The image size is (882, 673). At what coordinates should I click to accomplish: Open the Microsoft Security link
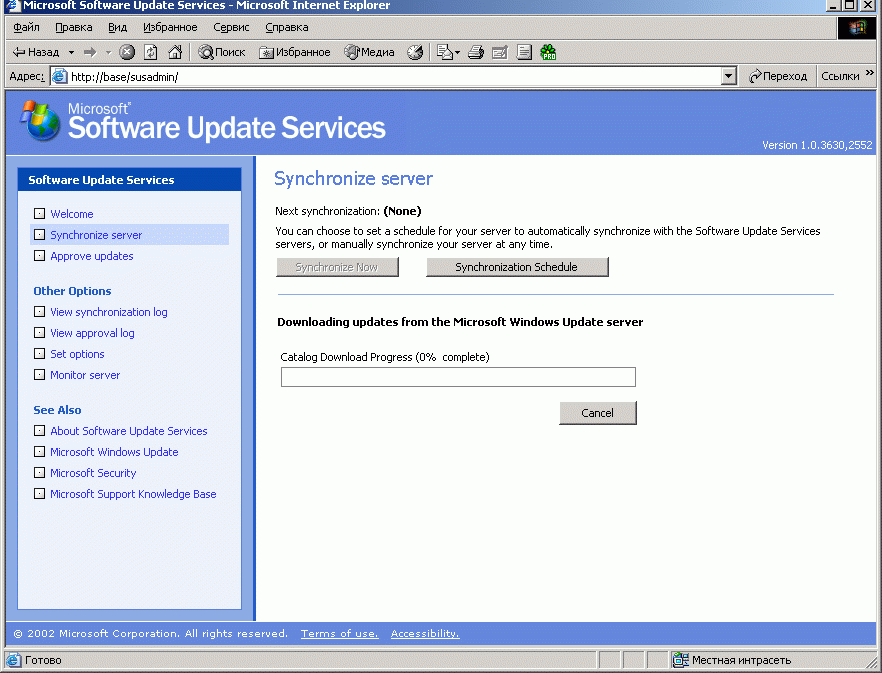[93, 473]
